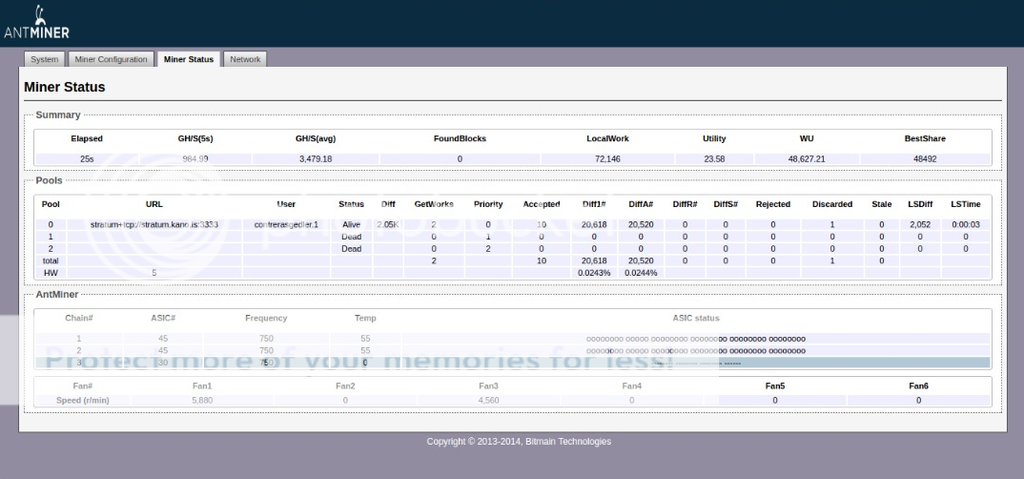Click the DiffA# percentage 0.0244%
The width and height of the screenshot is (1024, 479).
click(x=641, y=273)
